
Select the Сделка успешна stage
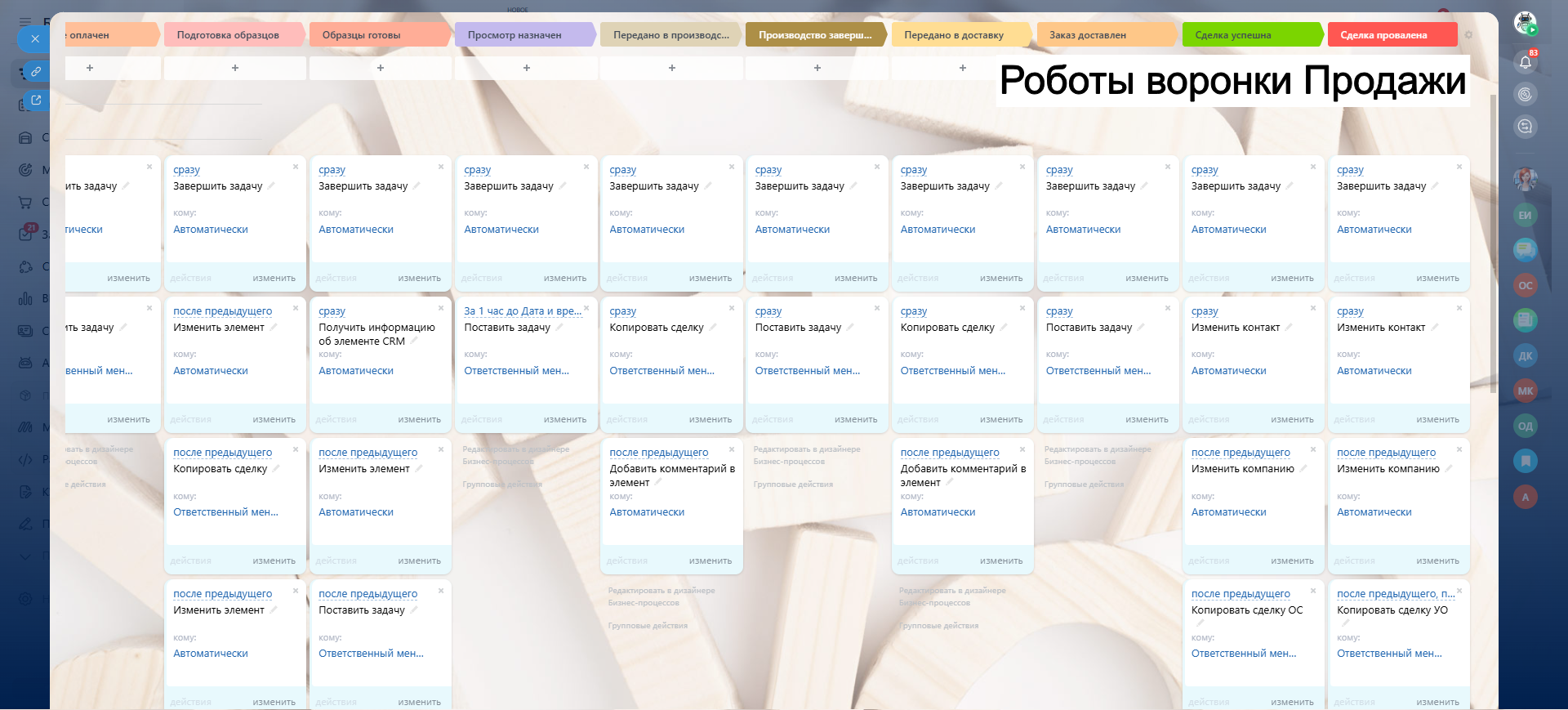coord(1253,35)
